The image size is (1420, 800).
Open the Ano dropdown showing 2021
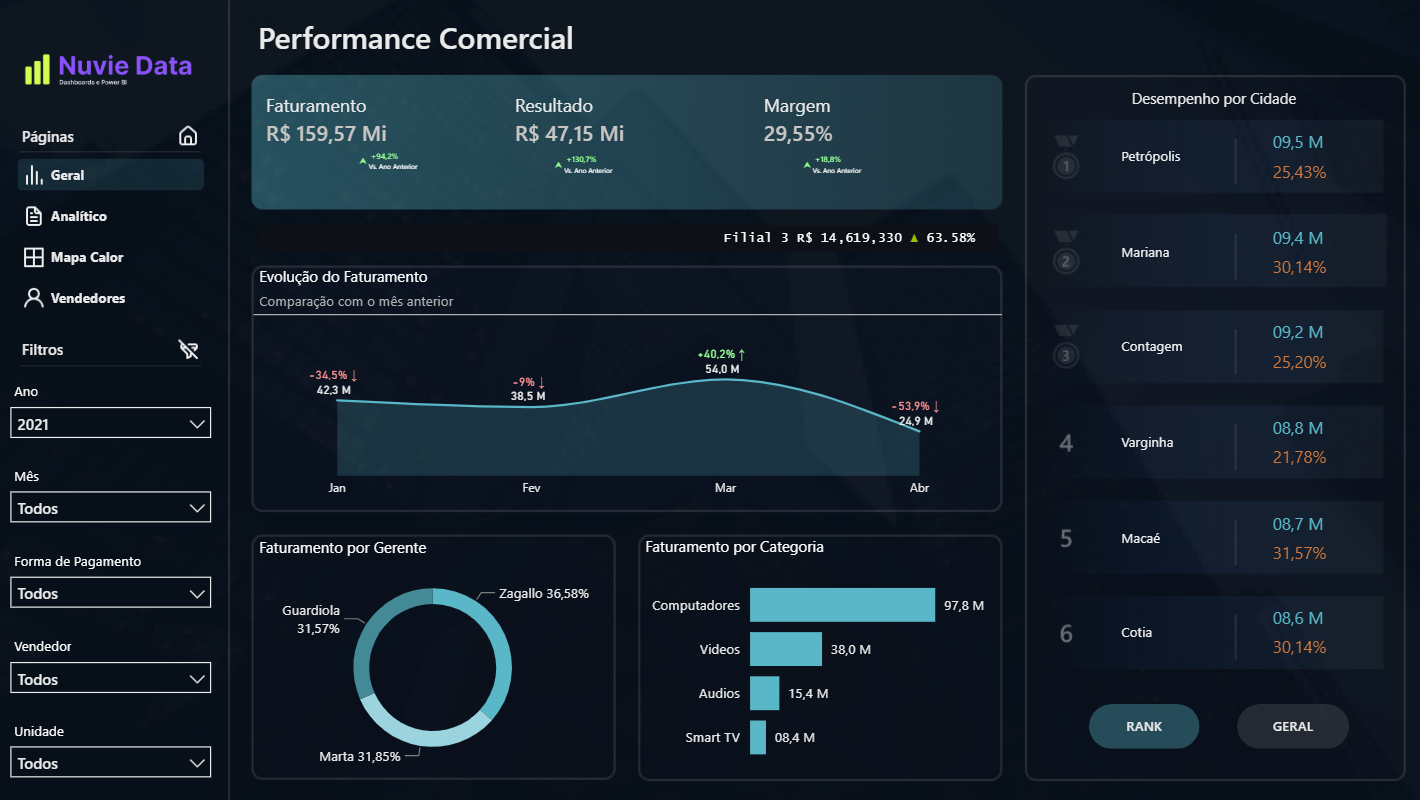111,423
